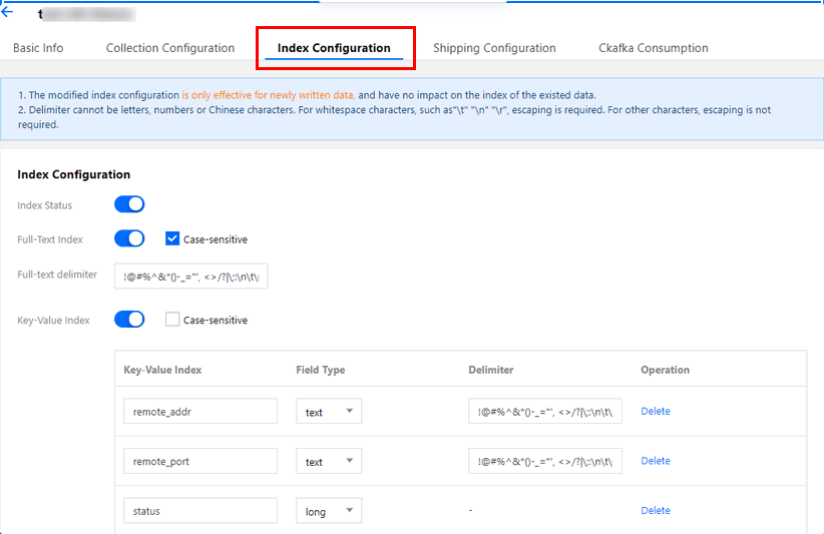Turn off the Full-Text Index switch

(x=130, y=239)
